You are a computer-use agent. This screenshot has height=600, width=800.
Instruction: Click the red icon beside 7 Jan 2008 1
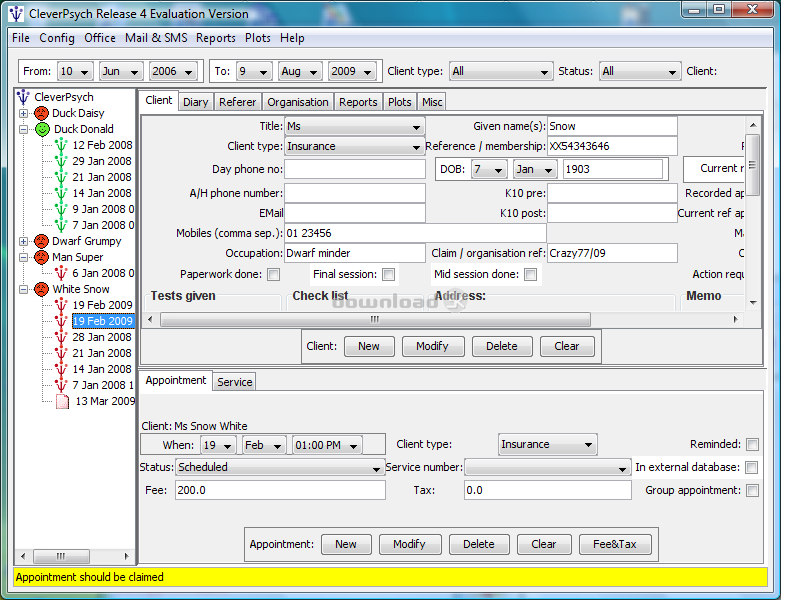coord(61,385)
